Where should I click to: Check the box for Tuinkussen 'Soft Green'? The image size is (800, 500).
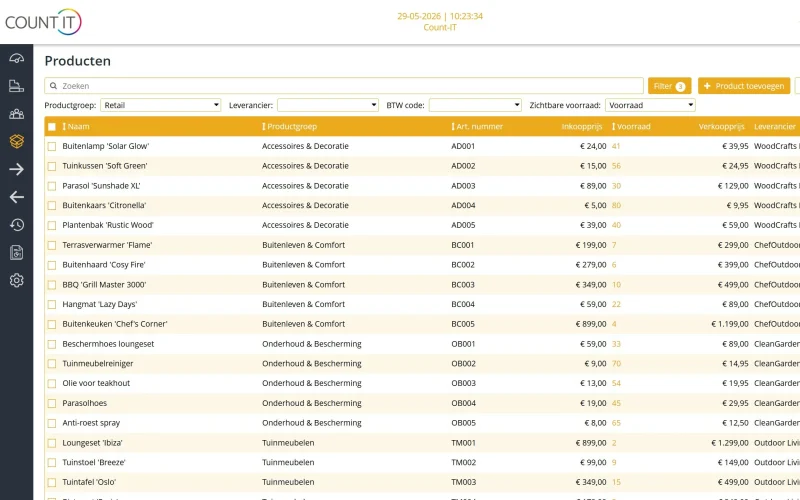52,166
